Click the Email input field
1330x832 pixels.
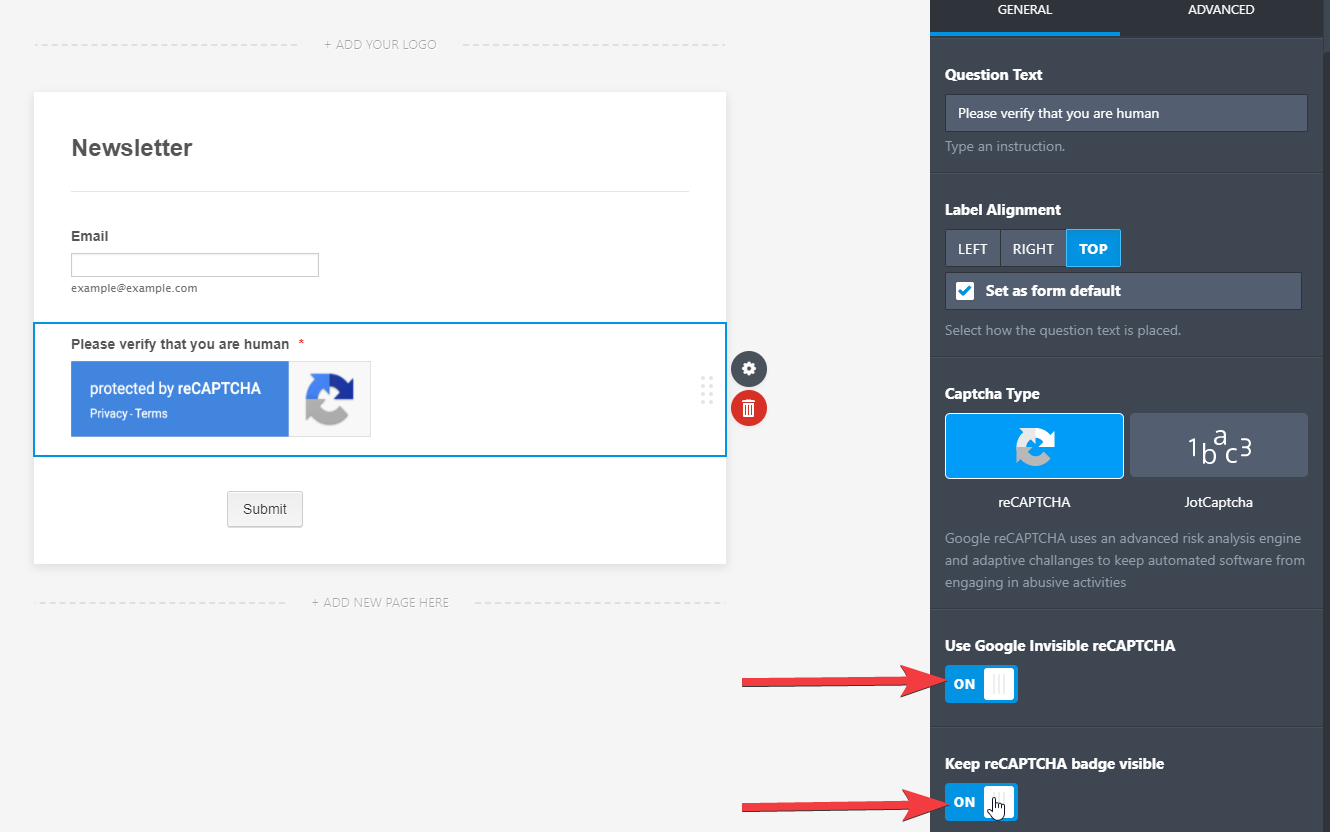(x=195, y=265)
